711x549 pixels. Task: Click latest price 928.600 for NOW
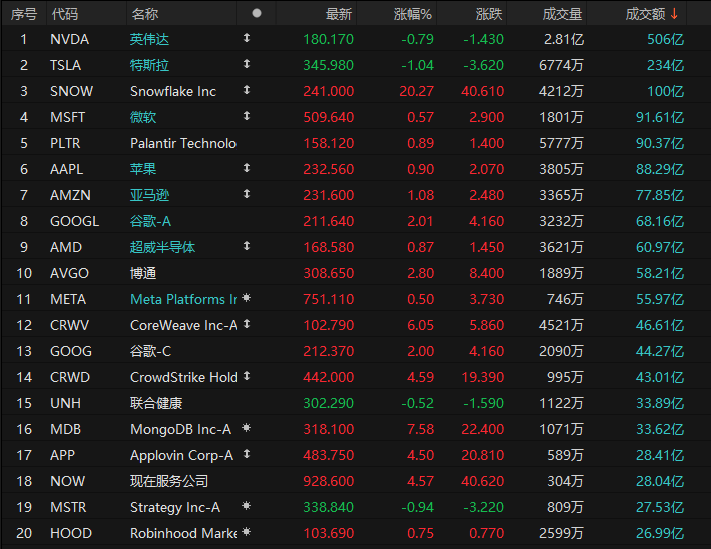coord(328,481)
